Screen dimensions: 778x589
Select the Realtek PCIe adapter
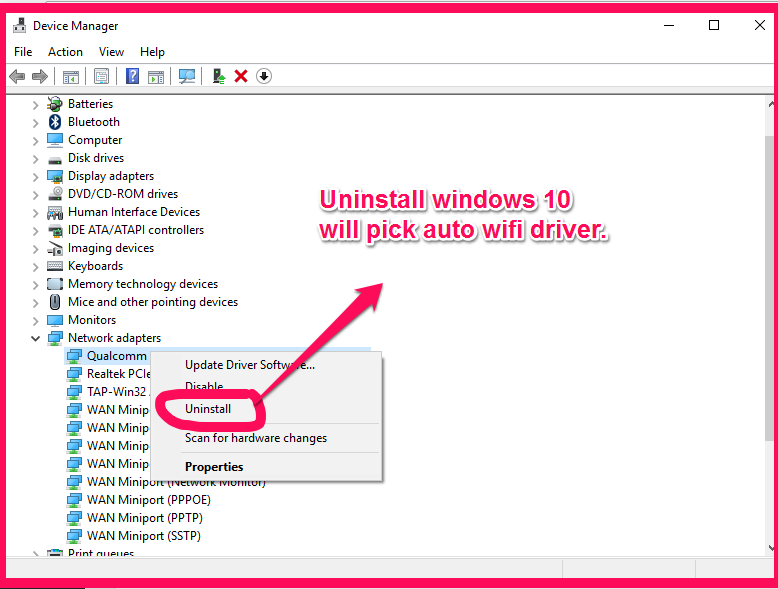pos(119,374)
